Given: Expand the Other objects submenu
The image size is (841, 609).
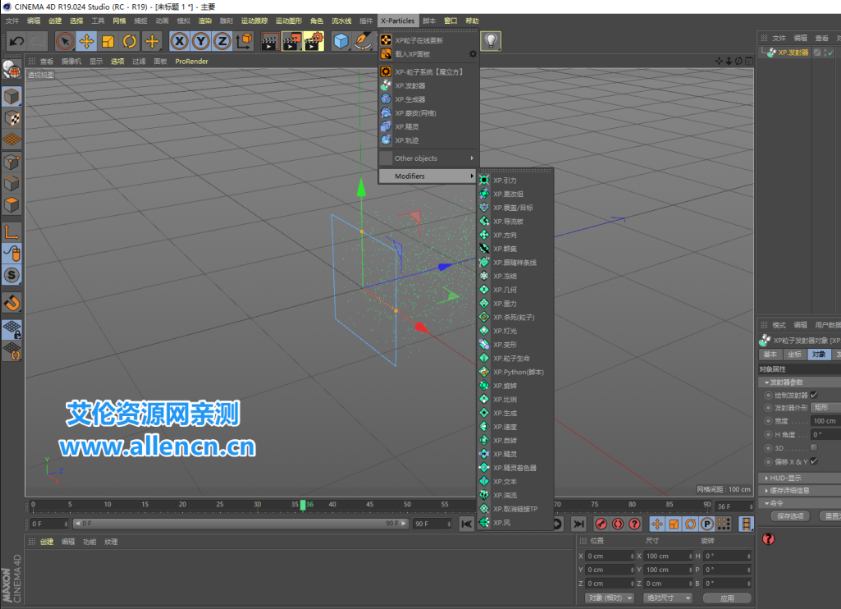Looking at the screenshot, I should tap(429, 158).
